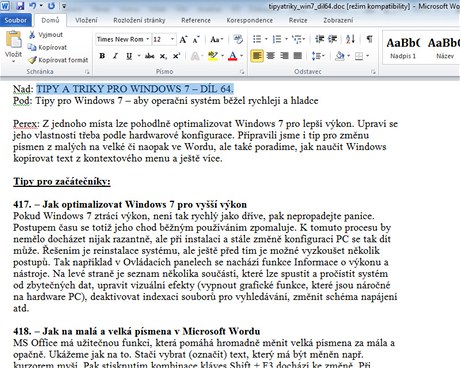Click the Vyjmout cut button
This screenshot has width=460, height=368.
click(46, 35)
